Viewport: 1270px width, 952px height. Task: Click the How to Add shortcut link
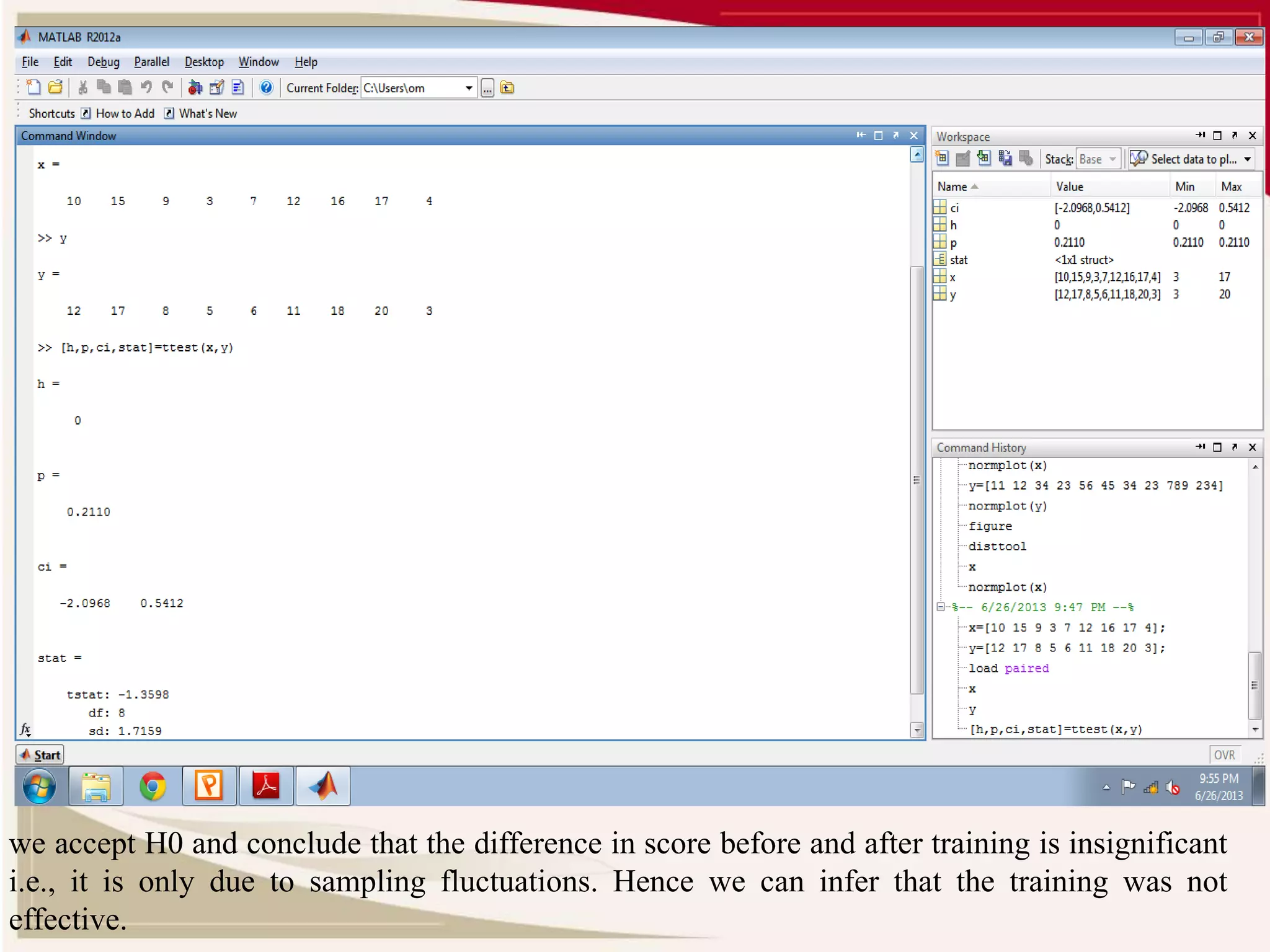pos(125,113)
